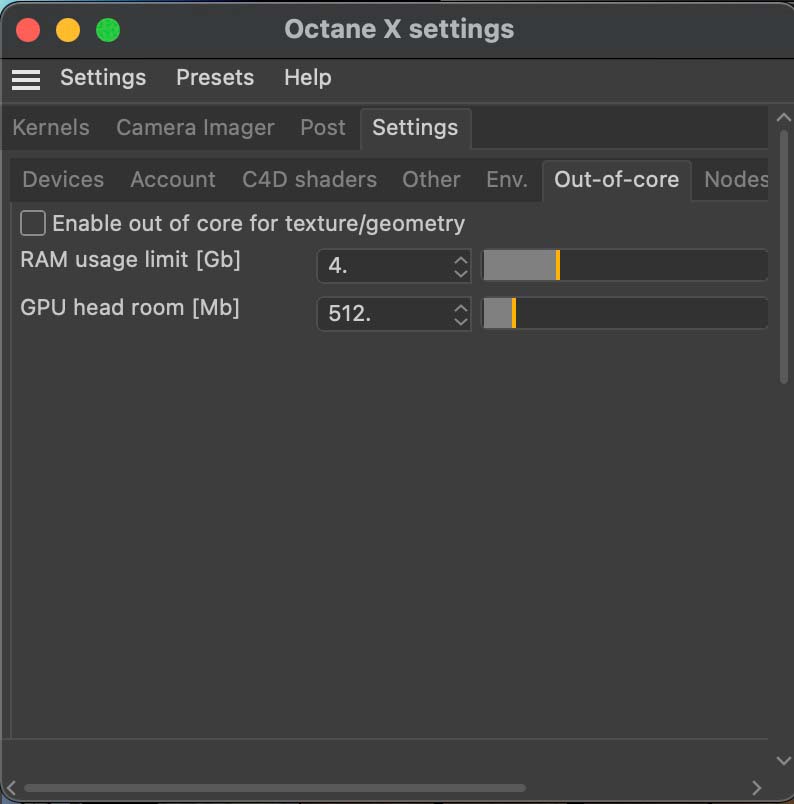The width and height of the screenshot is (794, 804).
Task: Enable out of core for texture/geometry
Action: (x=33, y=224)
